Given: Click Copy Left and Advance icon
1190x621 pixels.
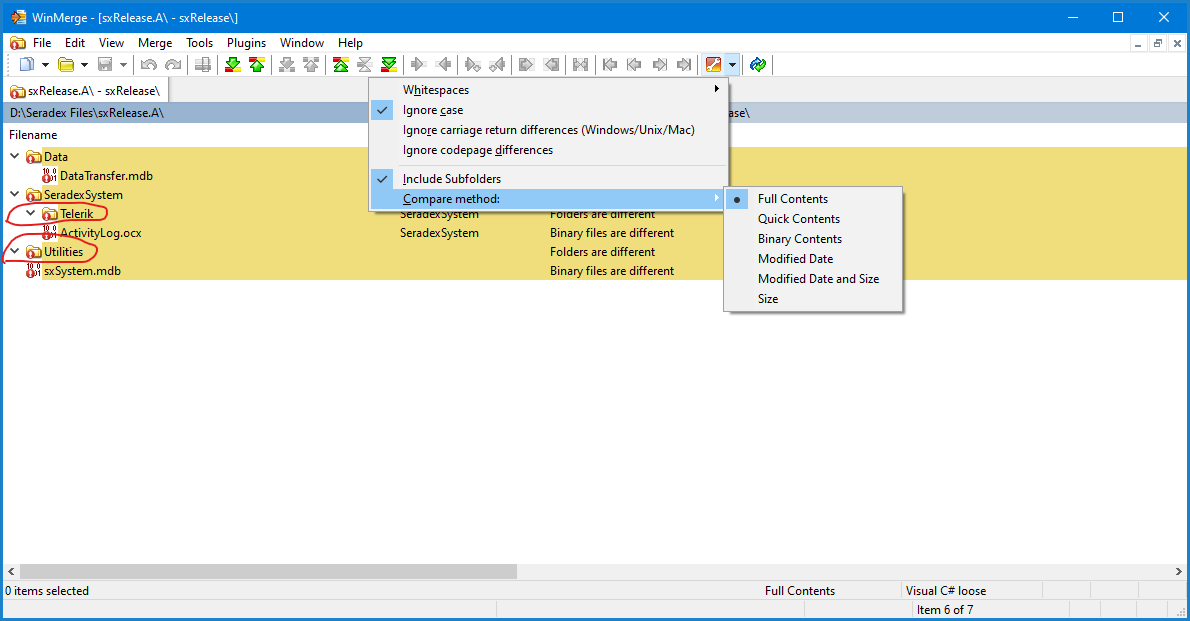Looking at the screenshot, I should click(x=497, y=65).
